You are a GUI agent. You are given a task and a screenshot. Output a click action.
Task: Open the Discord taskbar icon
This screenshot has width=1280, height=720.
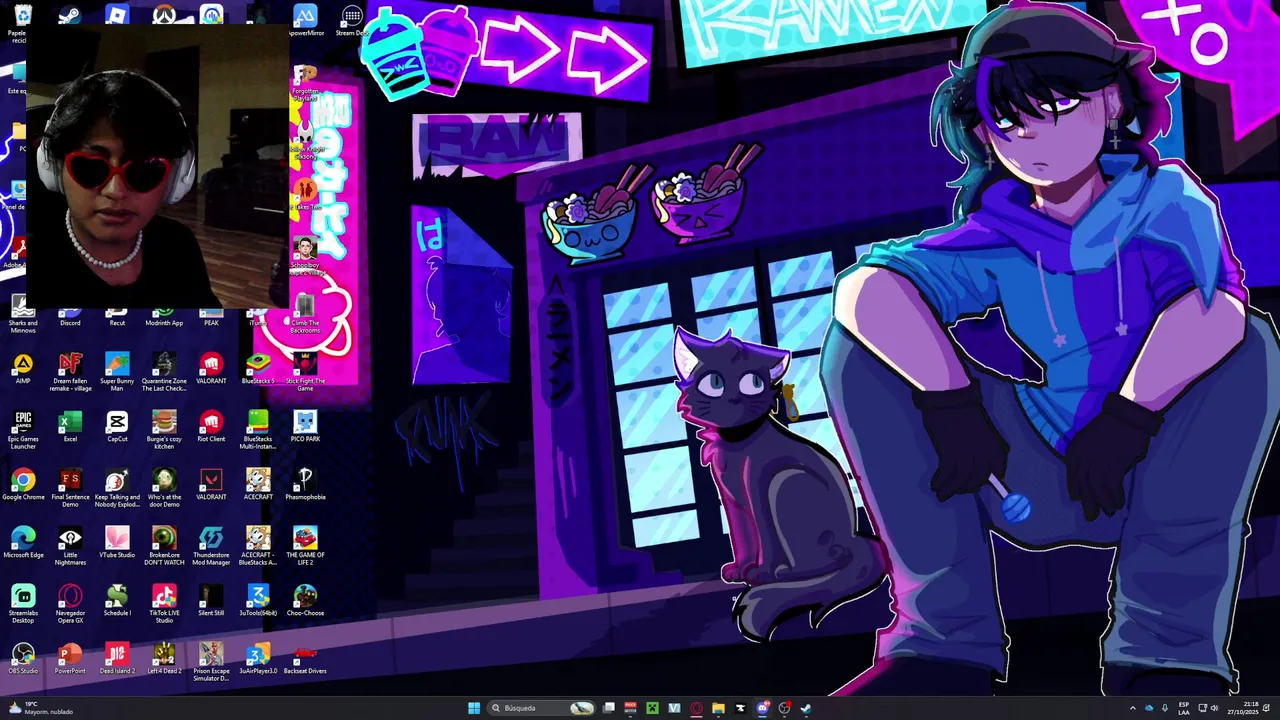tap(763, 708)
